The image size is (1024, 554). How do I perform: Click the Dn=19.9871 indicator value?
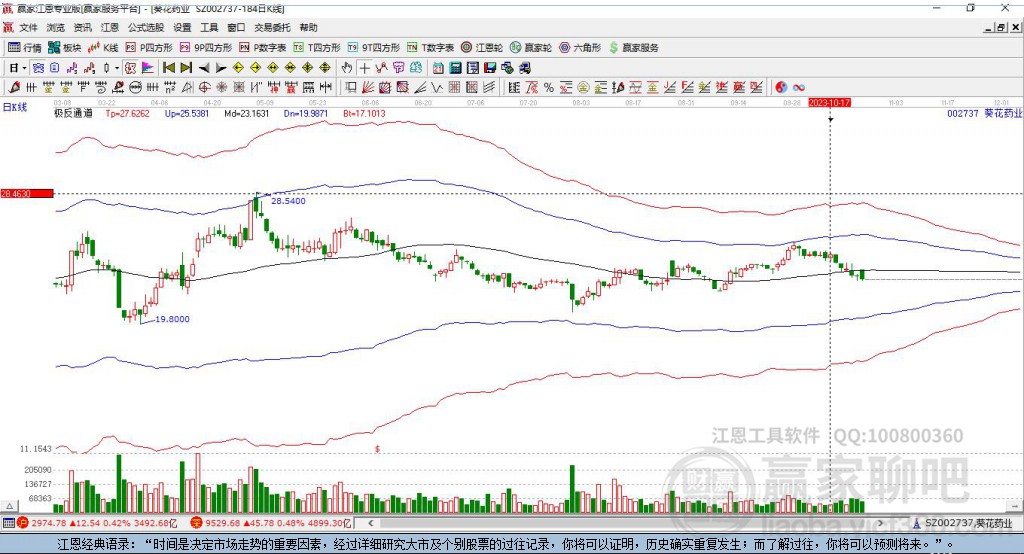306,113
